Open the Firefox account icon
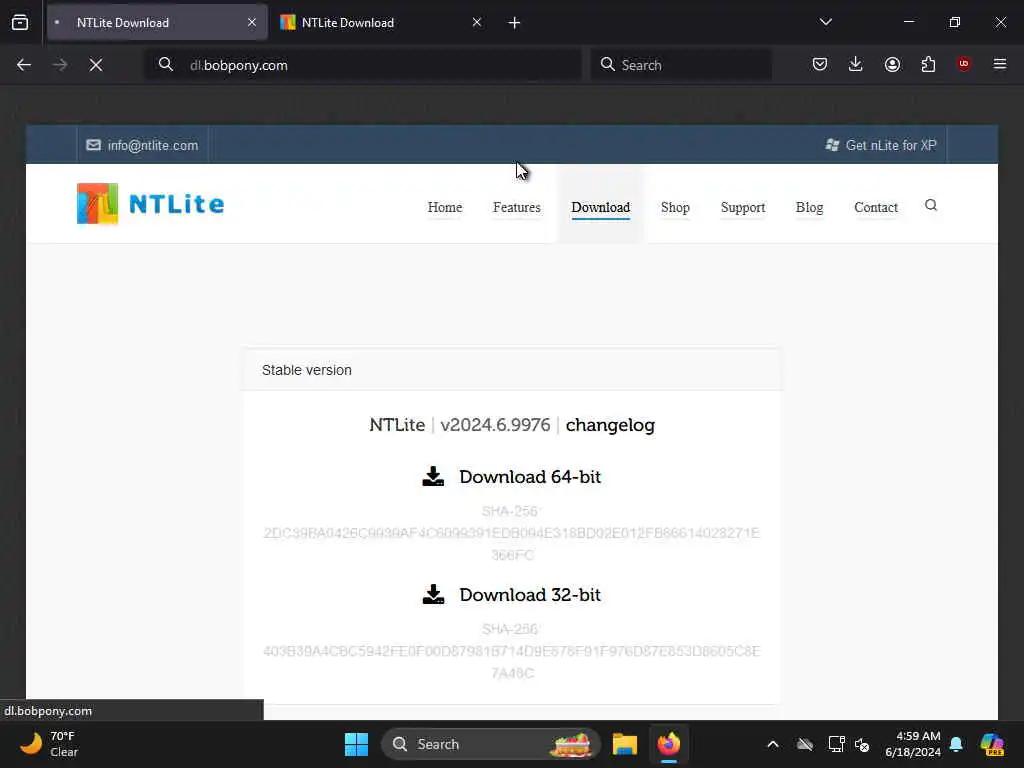Viewport: 1024px width, 768px height. click(892, 64)
